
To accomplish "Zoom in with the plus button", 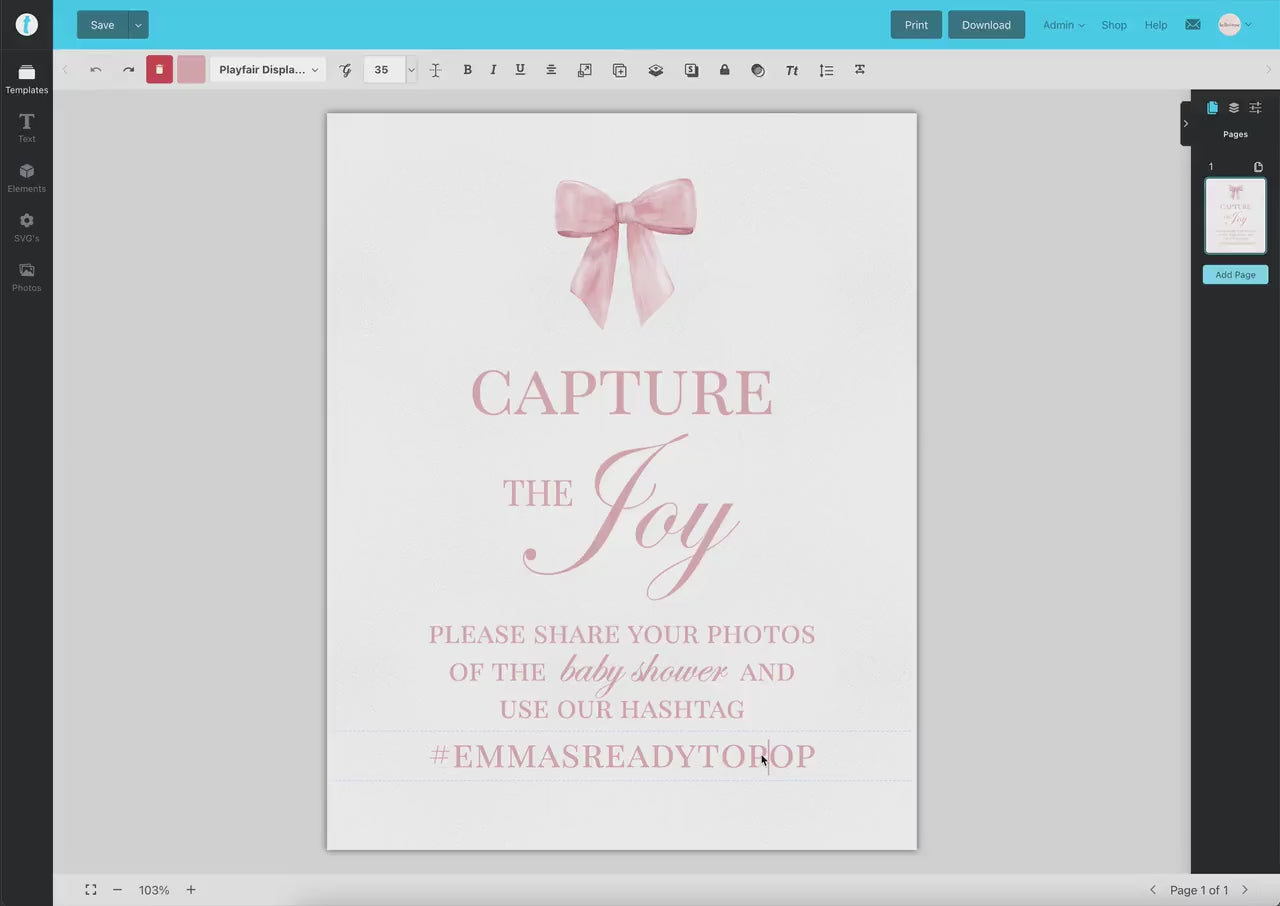I will coord(191,890).
